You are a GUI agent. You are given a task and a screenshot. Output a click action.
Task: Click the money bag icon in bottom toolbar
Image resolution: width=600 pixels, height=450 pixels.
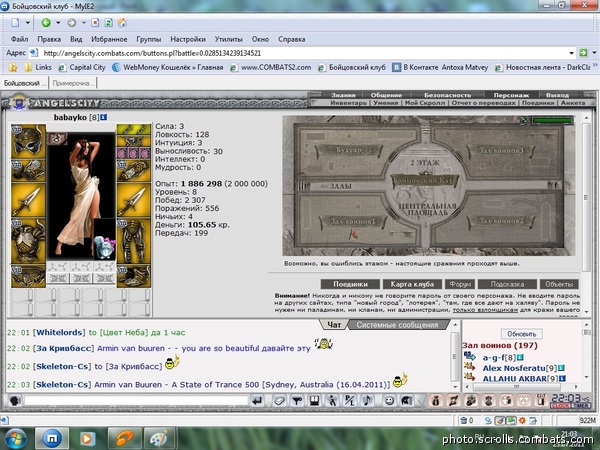tap(435, 401)
